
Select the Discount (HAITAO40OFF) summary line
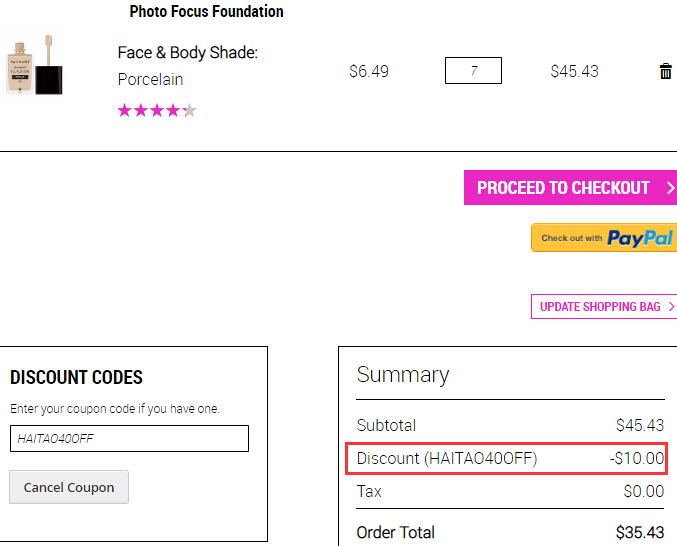pyautogui.click(x=506, y=458)
